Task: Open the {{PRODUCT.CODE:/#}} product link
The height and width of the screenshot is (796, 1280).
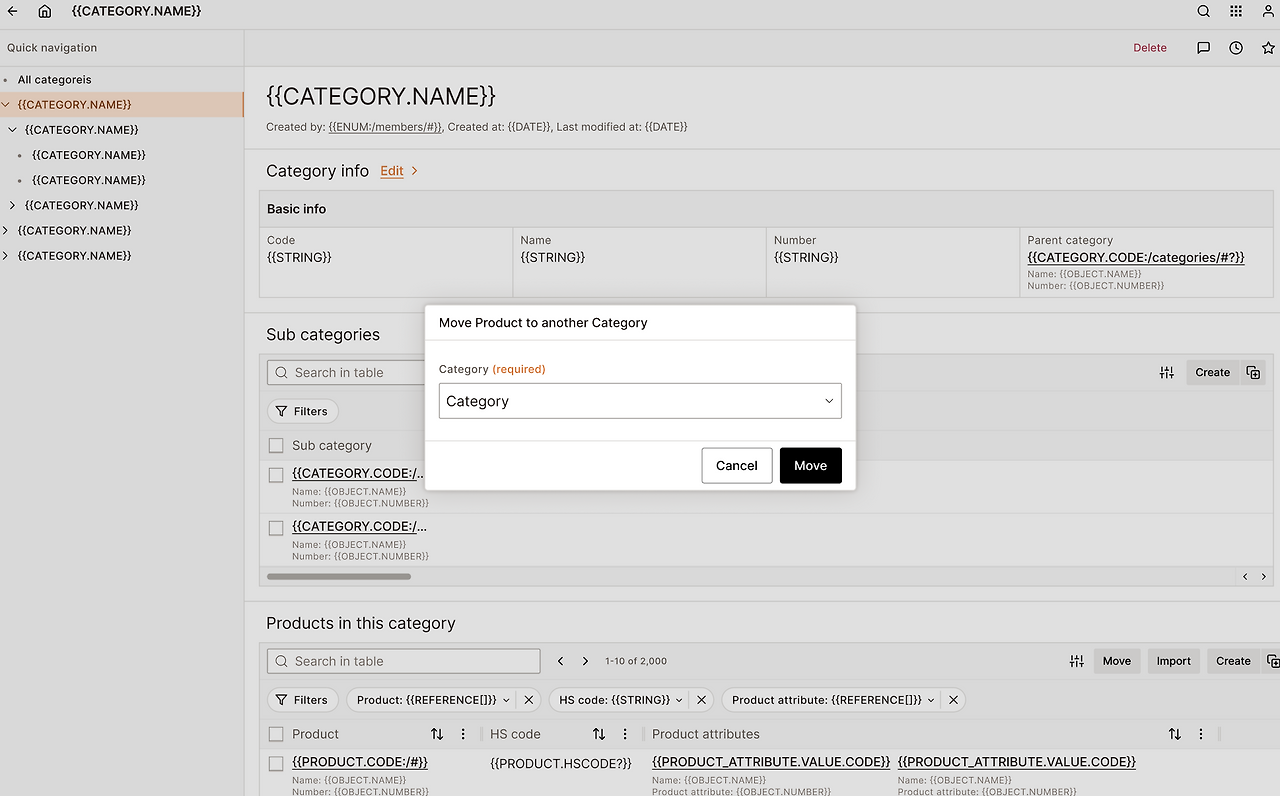Action: (x=360, y=762)
